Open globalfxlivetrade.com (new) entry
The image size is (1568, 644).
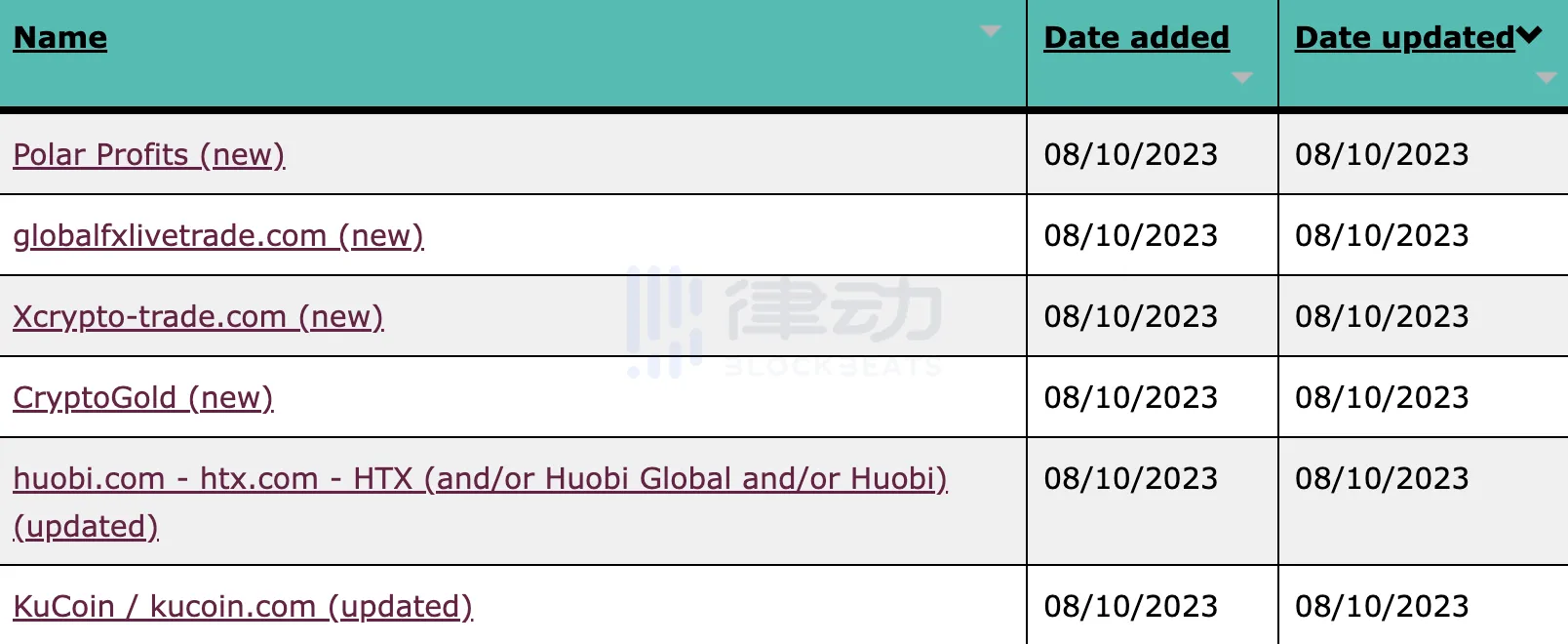pyautogui.click(x=218, y=235)
